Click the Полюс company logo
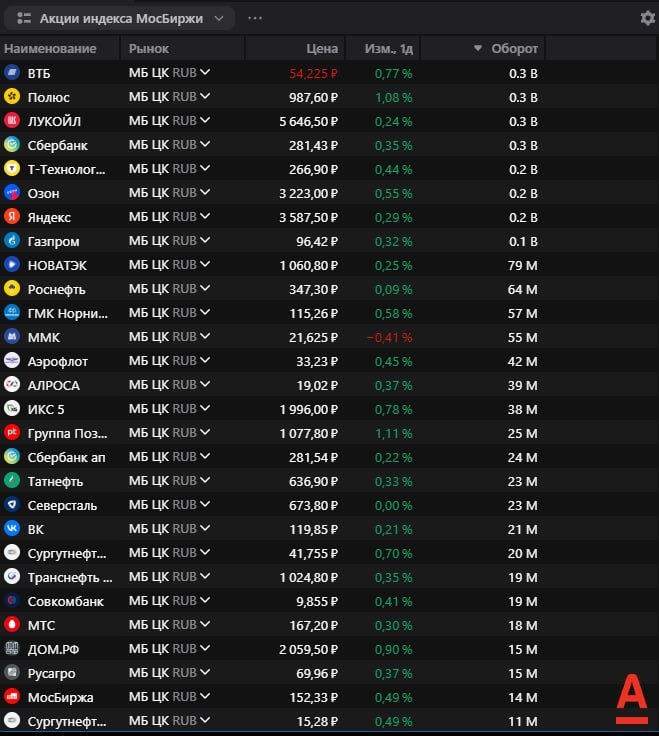Screen dimensions: 659x736 point(12,97)
